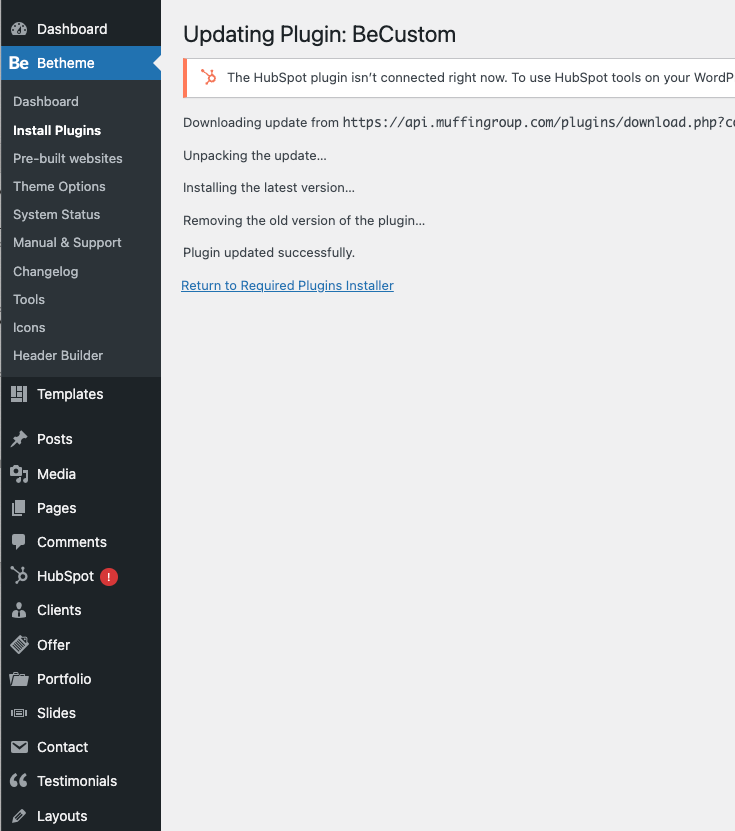The width and height of the screenshot is (735, 831).
Task: Click 'Unpacking the update…' status line
Action: pos(255,156)
